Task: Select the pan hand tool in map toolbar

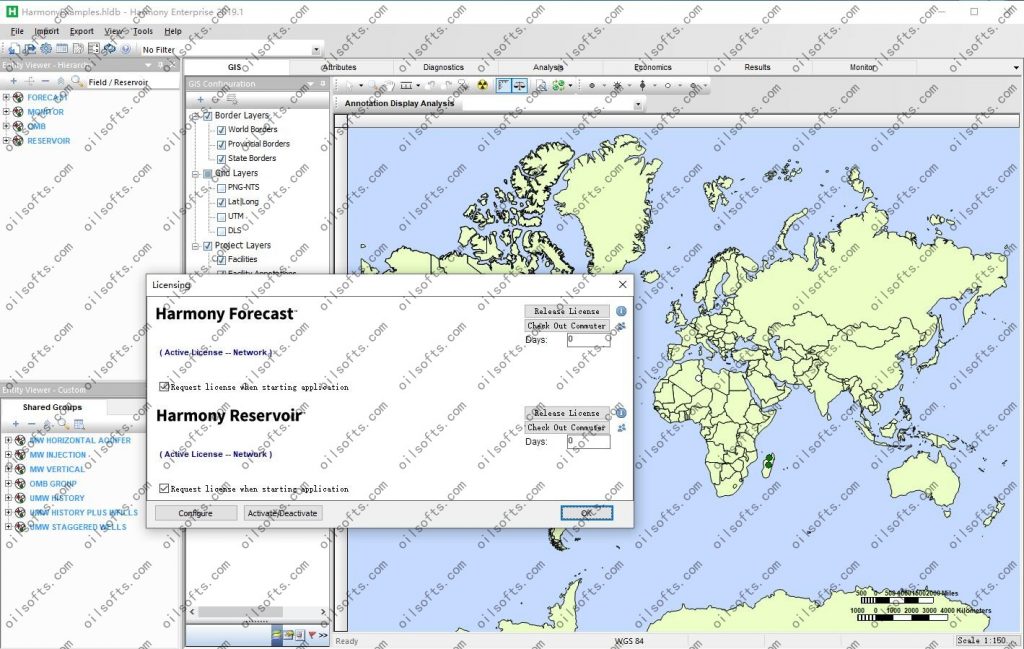Action: click(x=389, y=86)
